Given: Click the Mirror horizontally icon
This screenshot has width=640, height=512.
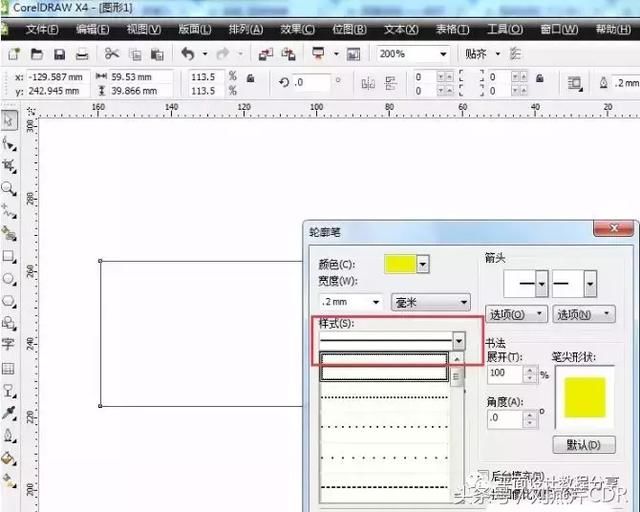Looking at the screenshot, I should click(368, 84).
